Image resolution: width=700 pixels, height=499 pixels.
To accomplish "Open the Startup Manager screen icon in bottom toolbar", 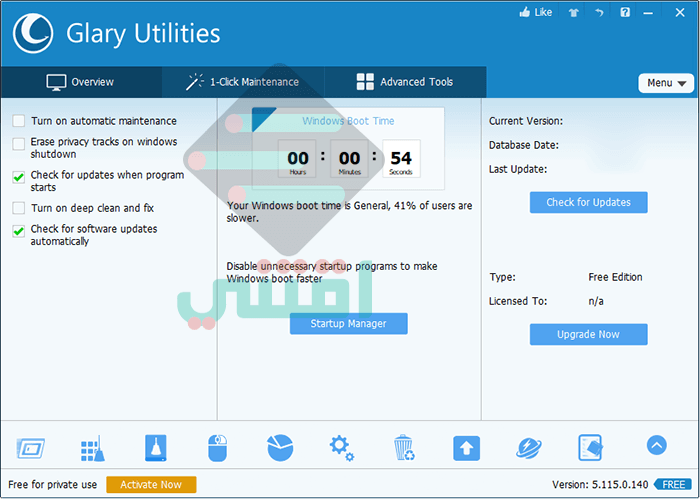I will (x=30, y=448).
